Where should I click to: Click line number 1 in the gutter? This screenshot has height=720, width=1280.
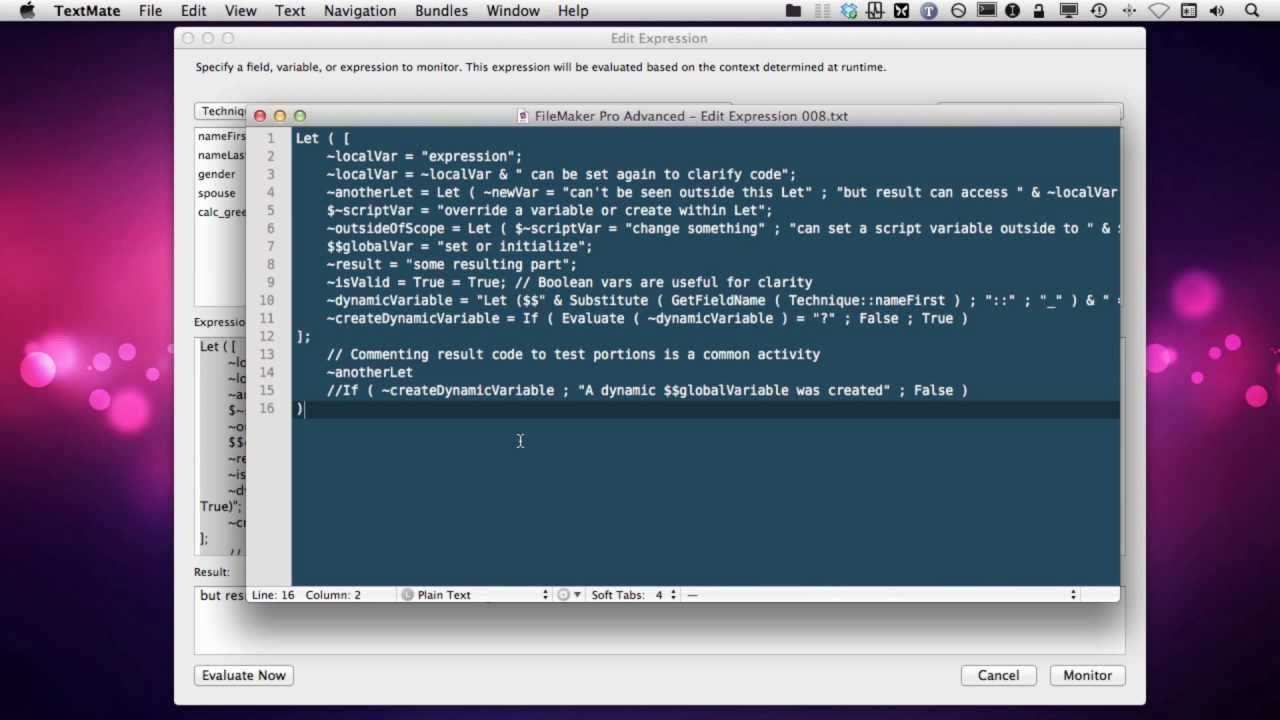point(270,138)
